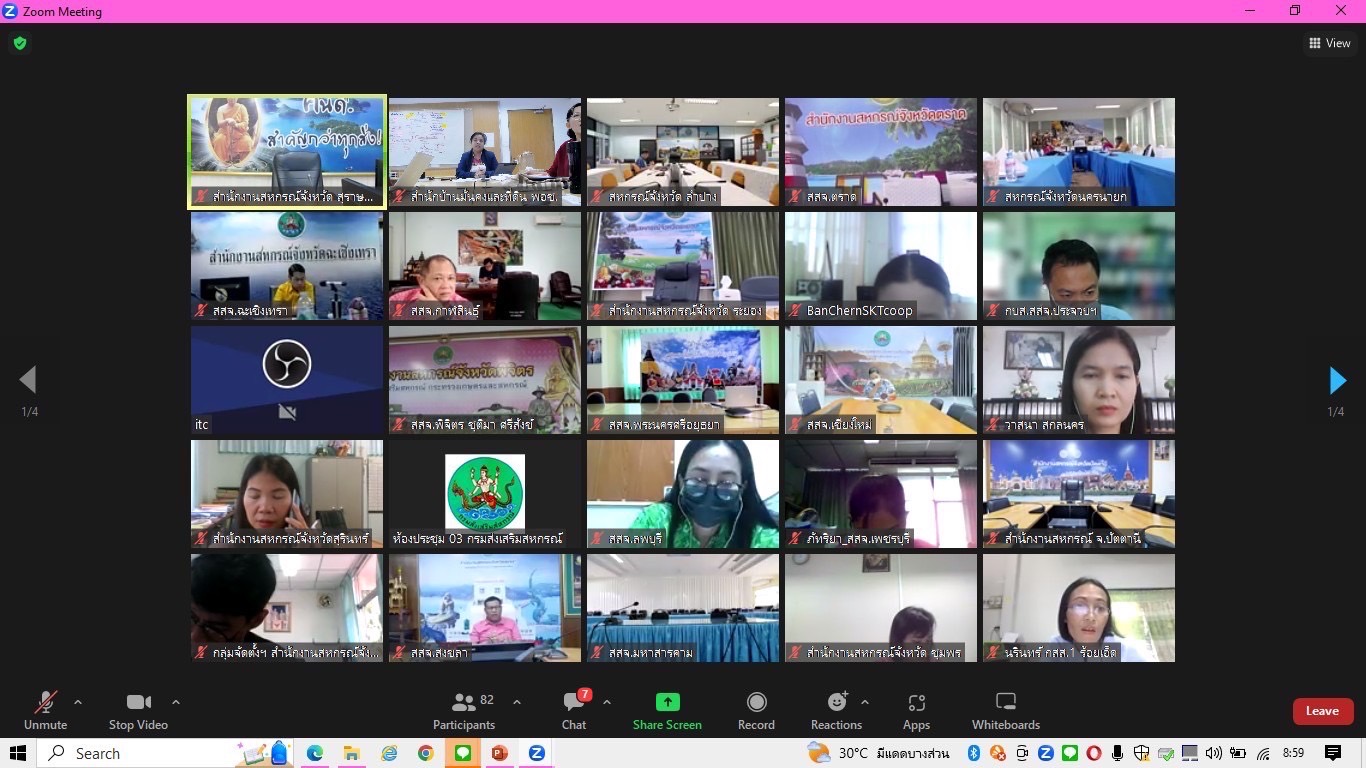Expand the Participants options arrow
1366x768 pixels.
pyautogui.click(x=517, y=702)
